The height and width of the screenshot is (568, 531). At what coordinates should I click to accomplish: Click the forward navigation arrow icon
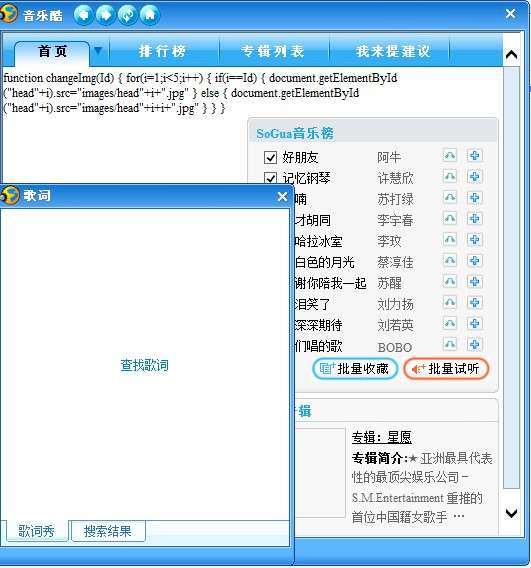(x=105, y=15)
